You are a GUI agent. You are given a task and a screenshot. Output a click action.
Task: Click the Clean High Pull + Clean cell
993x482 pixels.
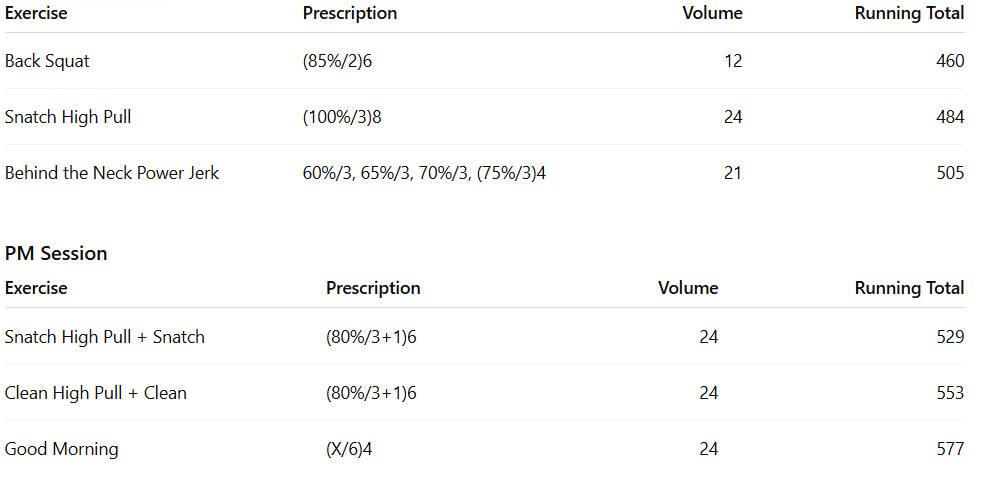pos(96,393)
